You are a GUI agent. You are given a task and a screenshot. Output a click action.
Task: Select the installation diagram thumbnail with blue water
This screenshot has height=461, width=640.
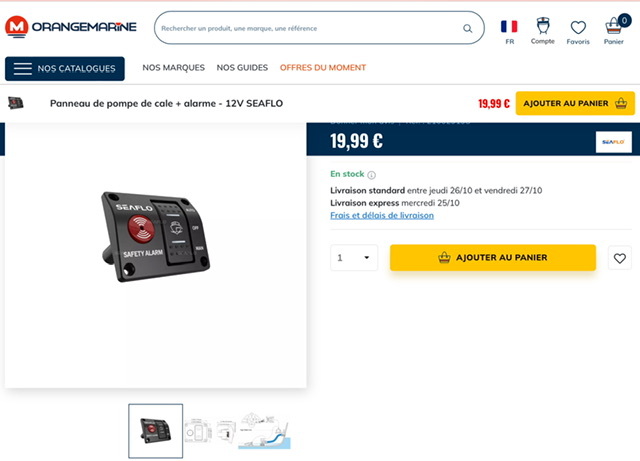(x=264, y=431)
